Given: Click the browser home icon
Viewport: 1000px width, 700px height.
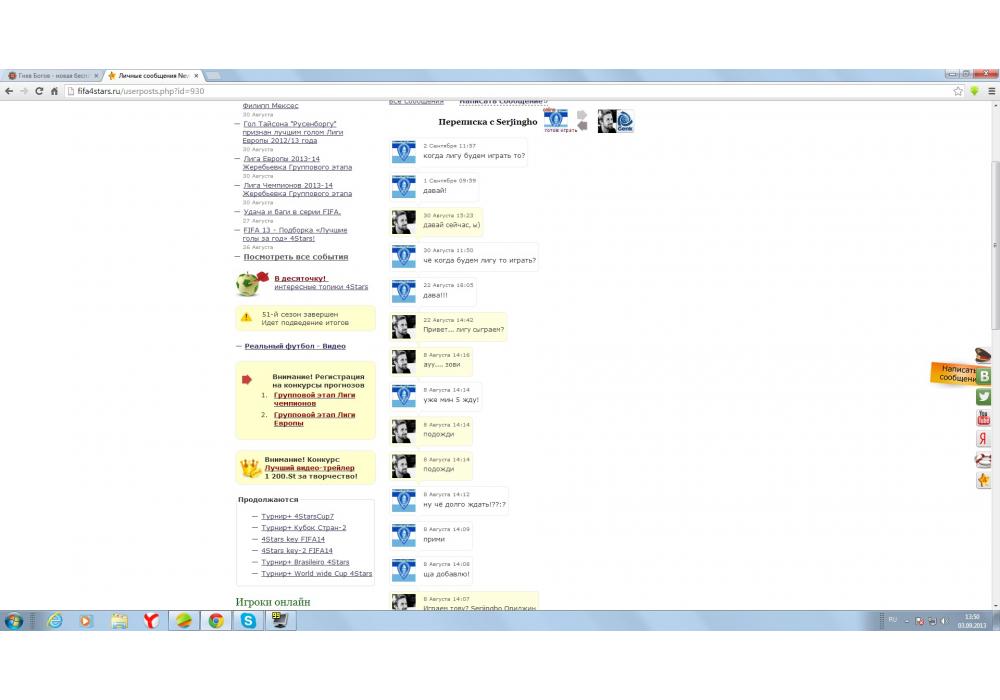Looking at the screenshot, I should [x=54, y=91].
